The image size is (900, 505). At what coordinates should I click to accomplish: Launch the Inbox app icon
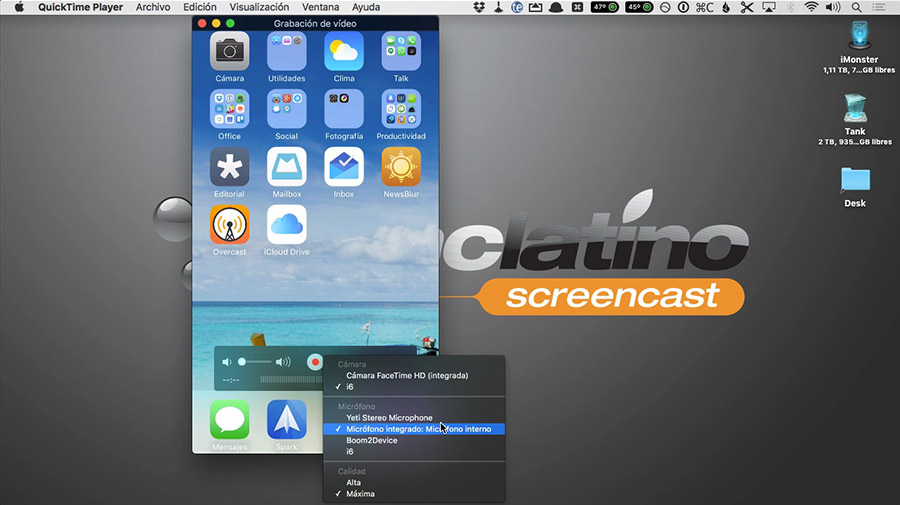pos(344,167)
